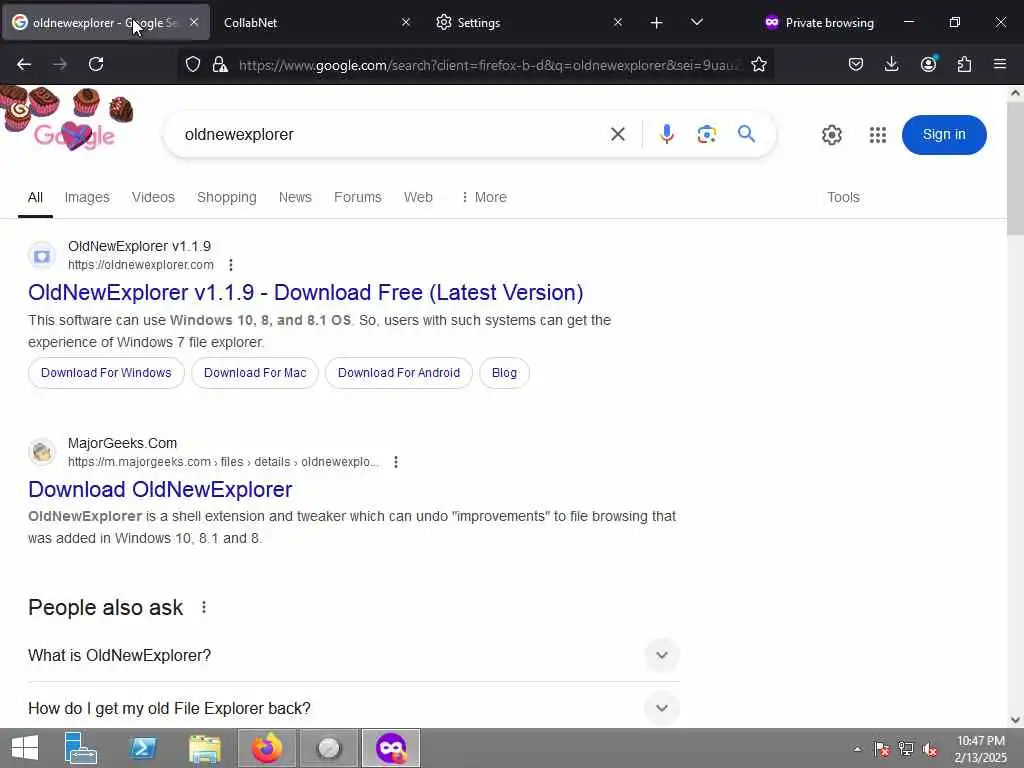This screenshot has width=1024, height=768.
Task: Open muted volume tray icon
Action: [x=930, y=749]
